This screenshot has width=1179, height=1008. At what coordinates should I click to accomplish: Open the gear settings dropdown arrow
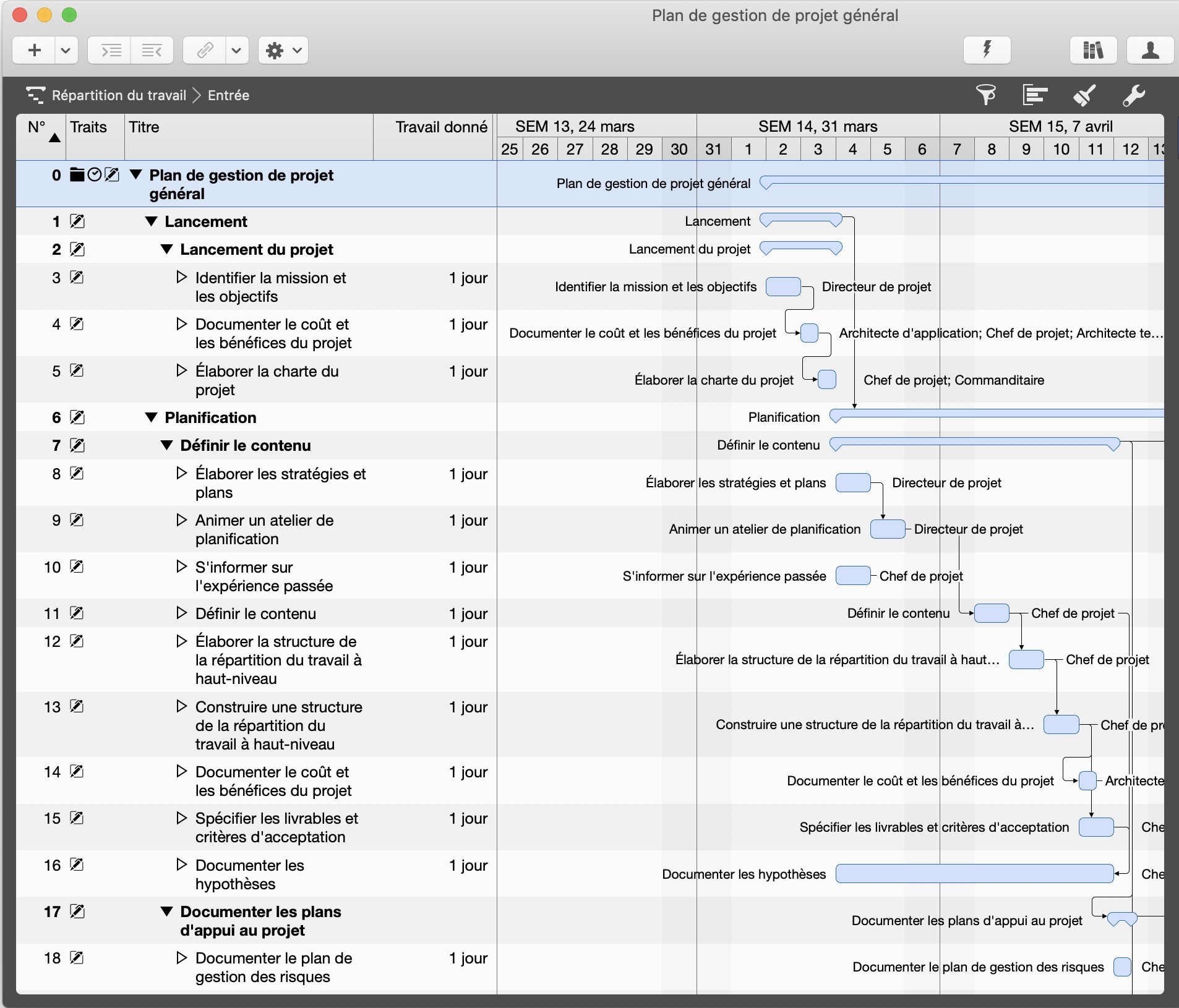click(x=298, y=50)
